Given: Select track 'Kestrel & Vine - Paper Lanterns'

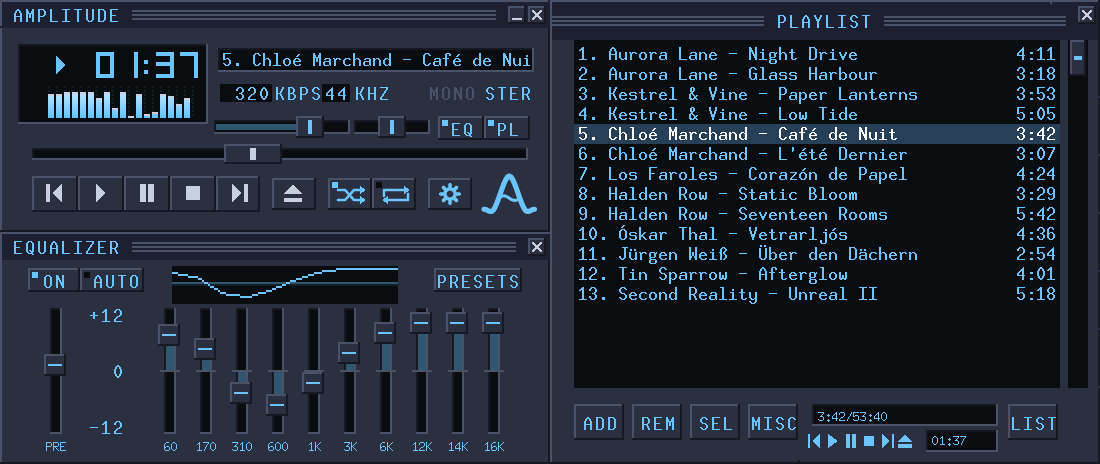Looking at the screenshot, I should click(x=817, y=94).
